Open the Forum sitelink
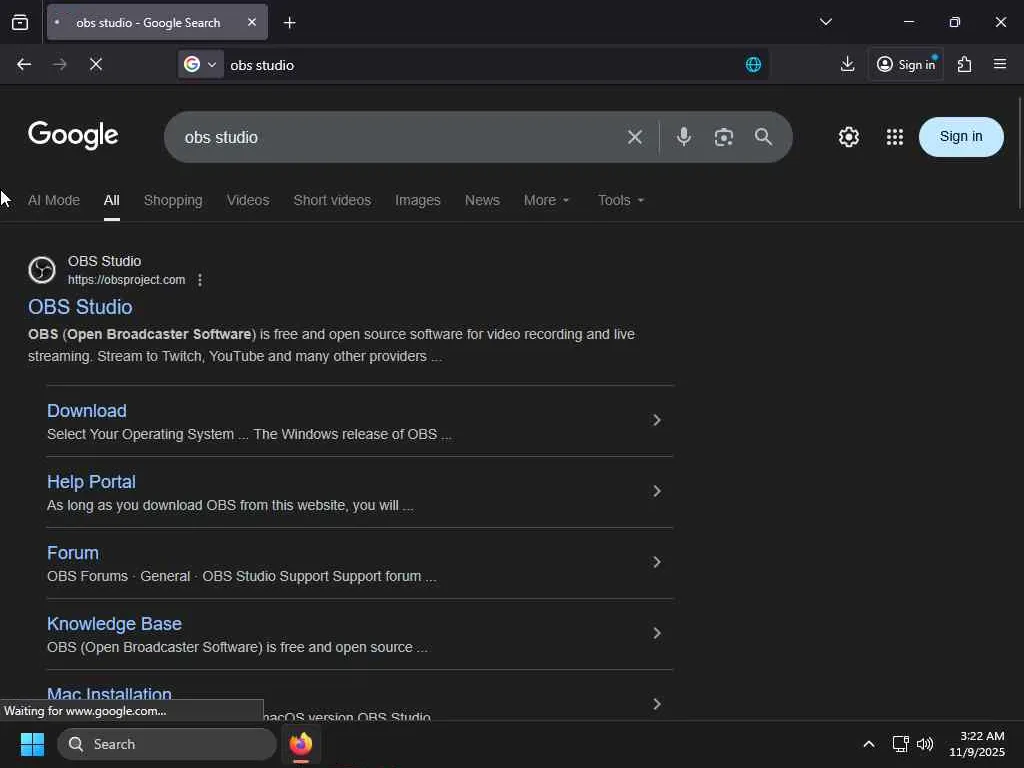The image size is (1024, 768). pos(73,553)
